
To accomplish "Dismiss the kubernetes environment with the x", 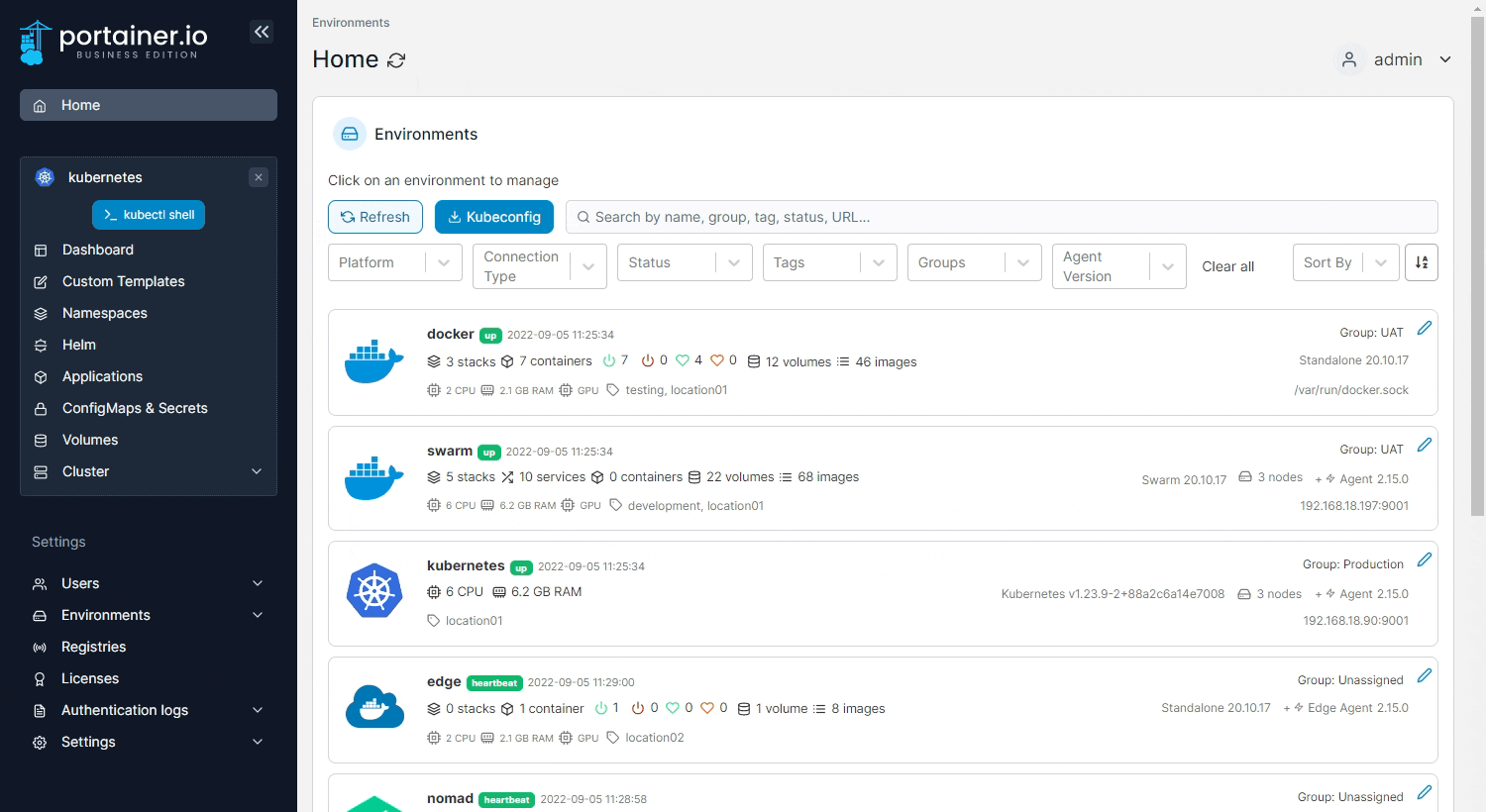I will coord(258,177).
